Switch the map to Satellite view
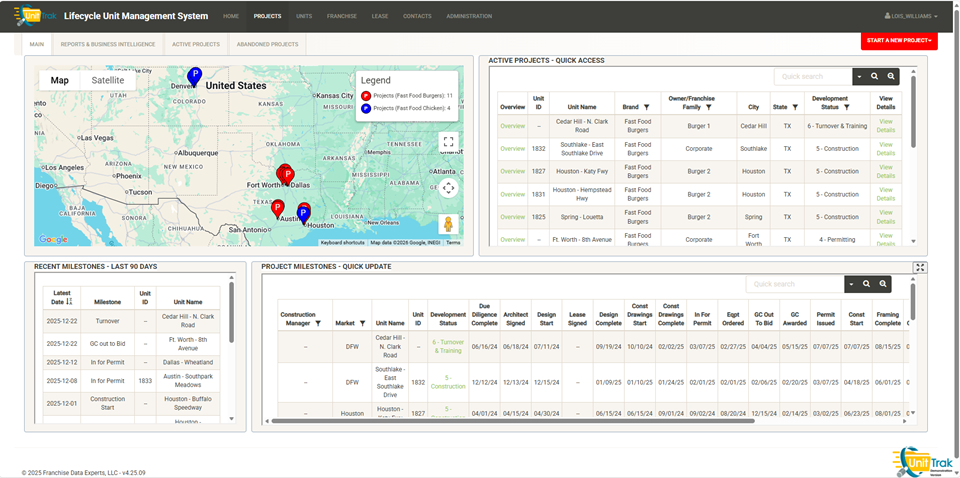 108,81
